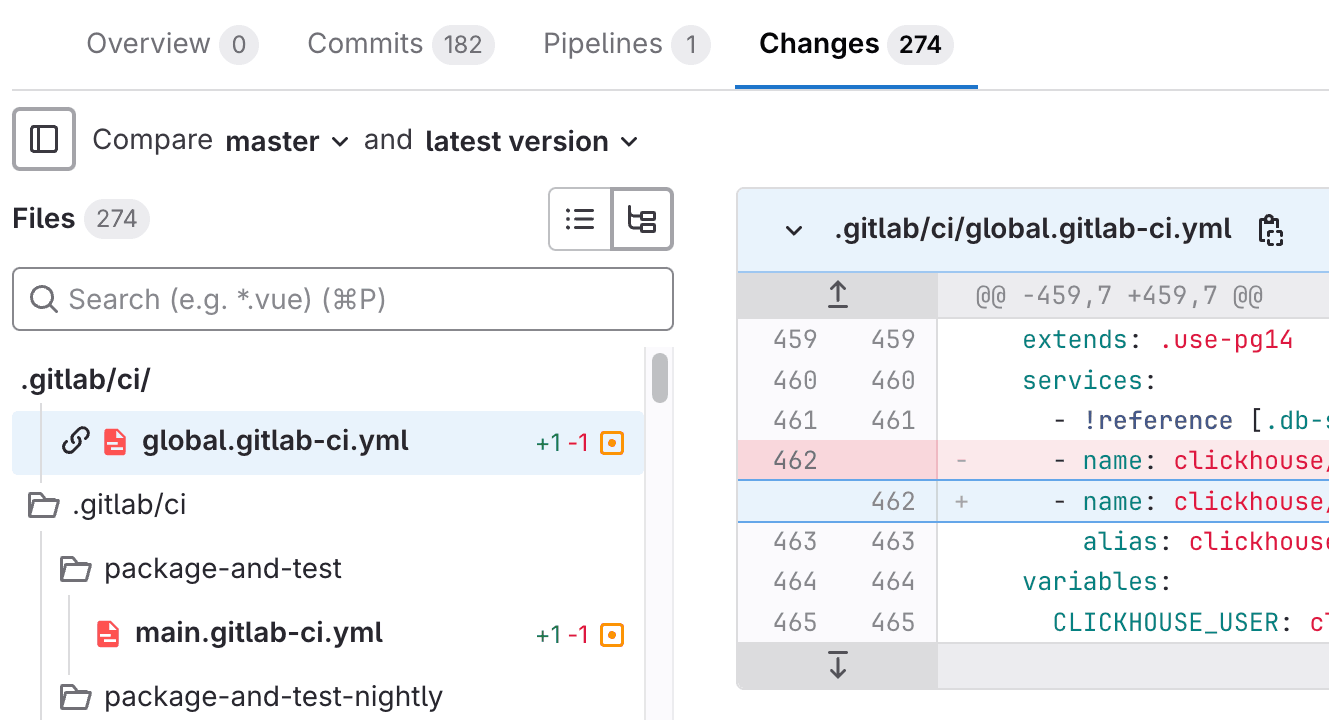Expand diff lines downward arrow
The image size is (1329, 720).
coord(838,665)
